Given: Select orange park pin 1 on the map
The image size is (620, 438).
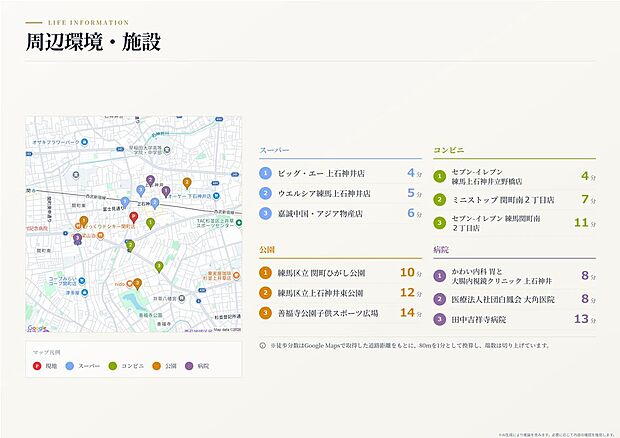Looking at the screenshot, I should pyautogui.click(x=83, y=221).
